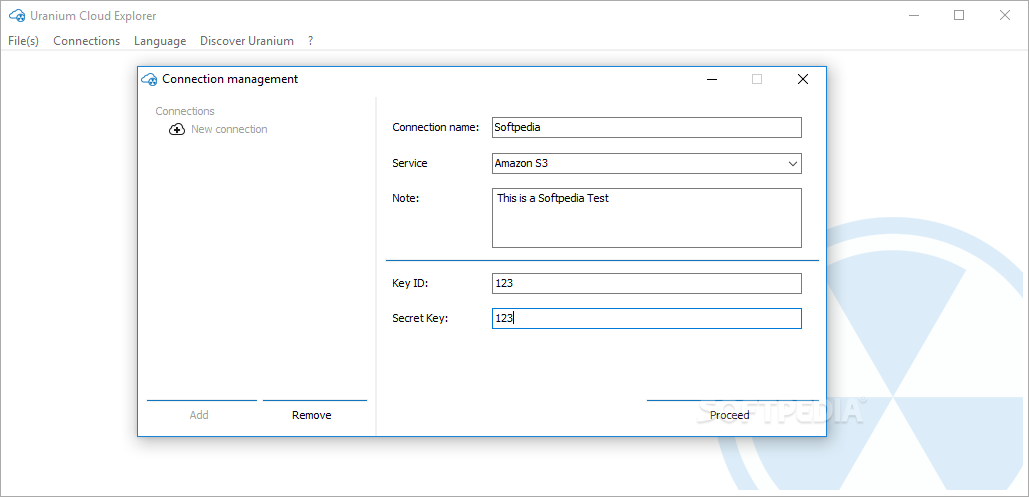Click the Note label
Image resolution: width=1029 pixels, height=497 pixels.
[x=405, y=198]
